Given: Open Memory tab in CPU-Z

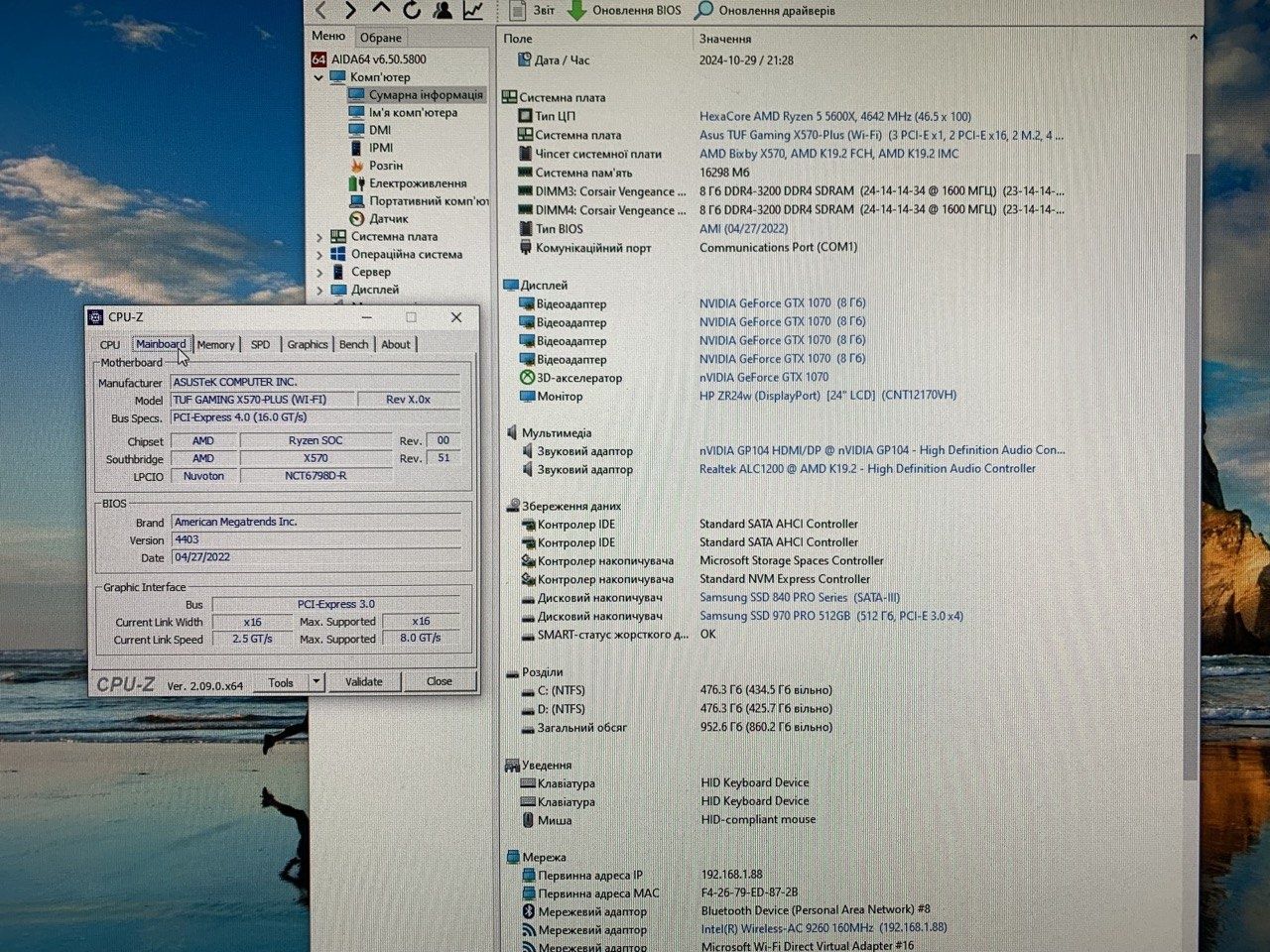Looking at the screenshot, I should (215, 345).
